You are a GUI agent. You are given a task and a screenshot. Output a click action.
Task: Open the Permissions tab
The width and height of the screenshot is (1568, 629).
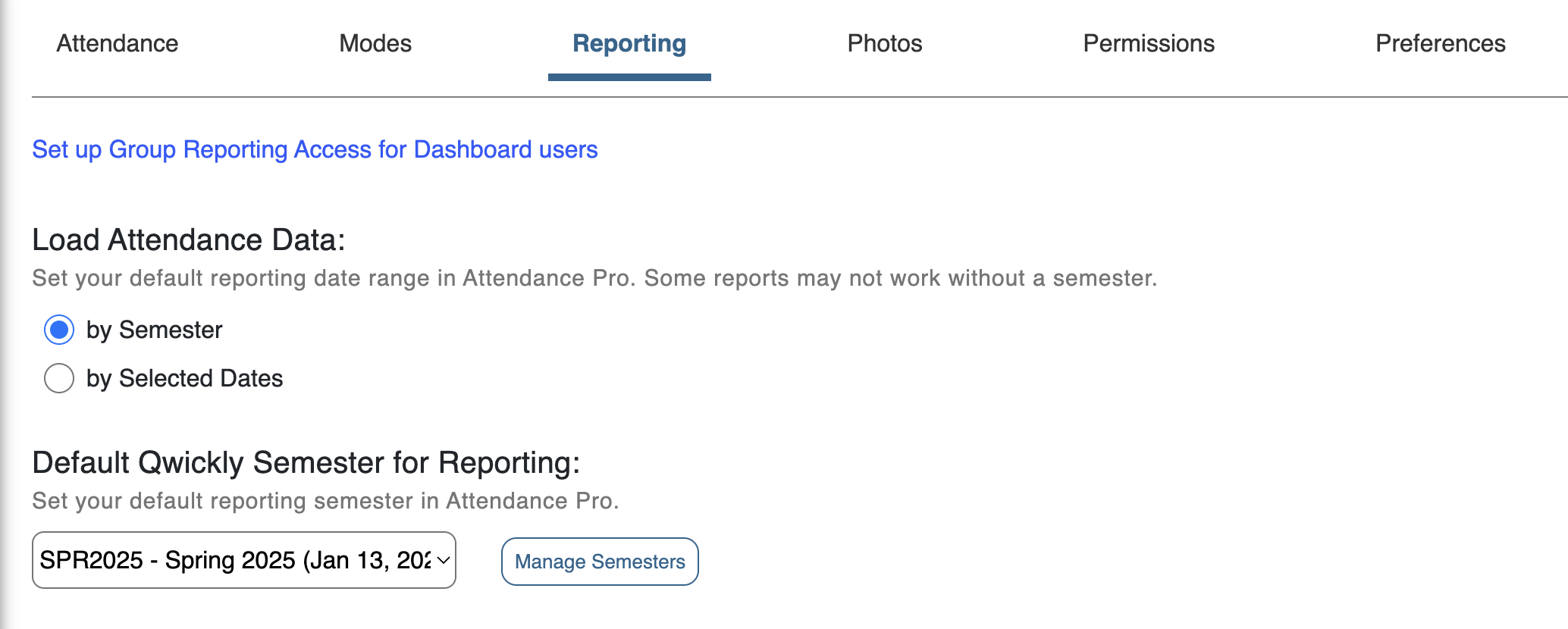coord(1149,44)
